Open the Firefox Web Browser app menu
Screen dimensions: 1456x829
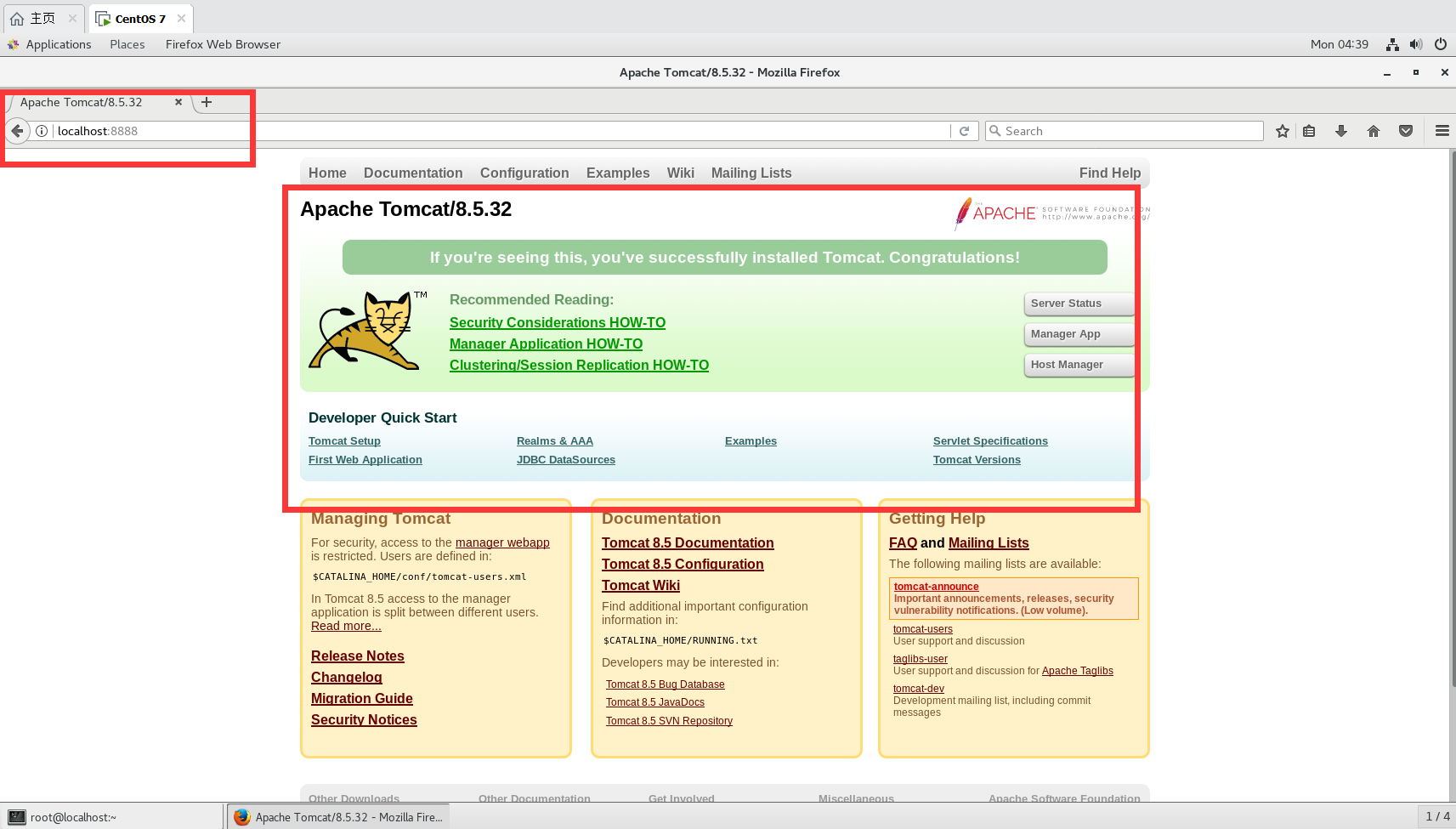click(x=223, y=44)
